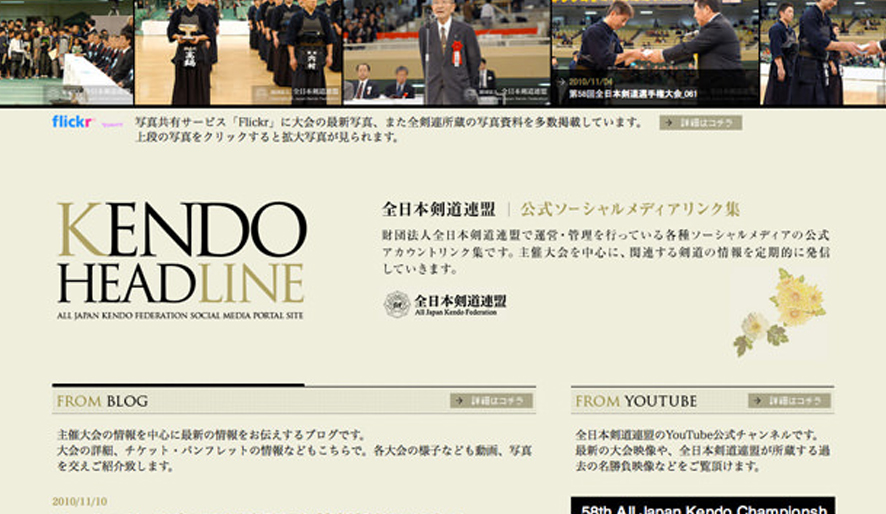This screenshot has width=886, height=514.
Task: Click the KENDO HEADLINE logo
Action: click(x=181, y=260)
